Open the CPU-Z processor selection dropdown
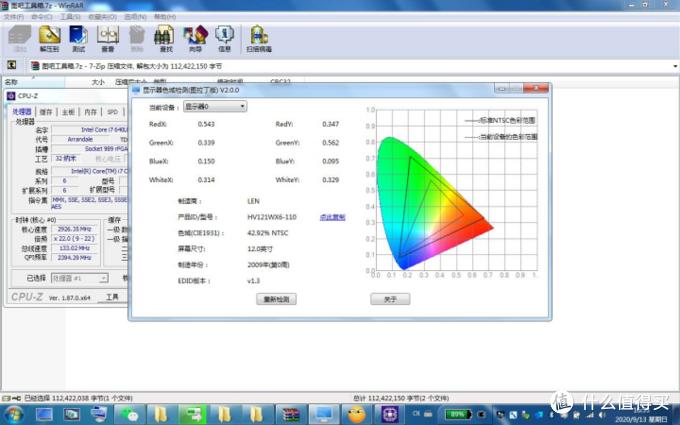This screenshot has width=680, height=425. click(x=79, y=278)
